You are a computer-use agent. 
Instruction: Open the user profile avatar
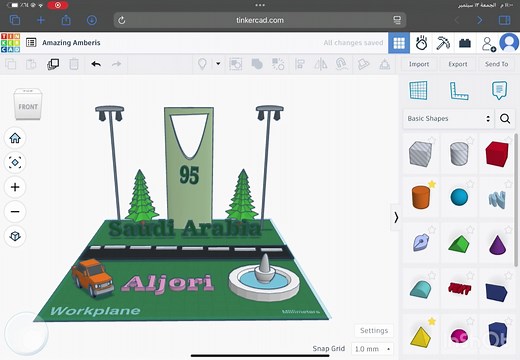tap(509, 43)
